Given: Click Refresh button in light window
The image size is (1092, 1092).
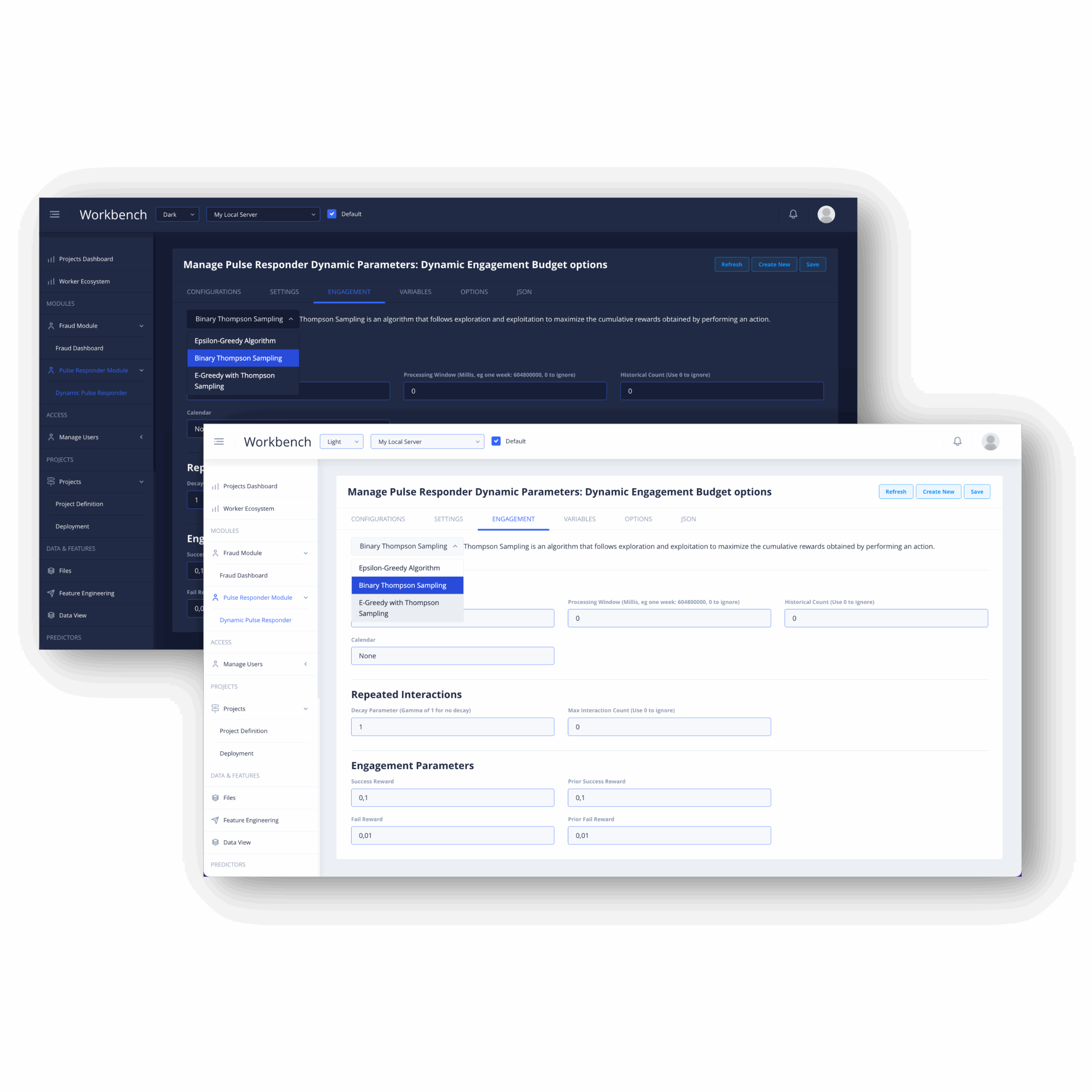Looking at the screenshot, I should (x=896, y=492).
